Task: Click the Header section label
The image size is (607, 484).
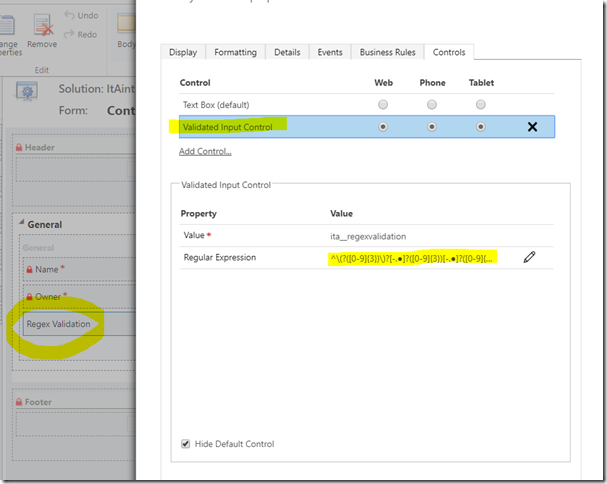Action: (x=39, y=147)
